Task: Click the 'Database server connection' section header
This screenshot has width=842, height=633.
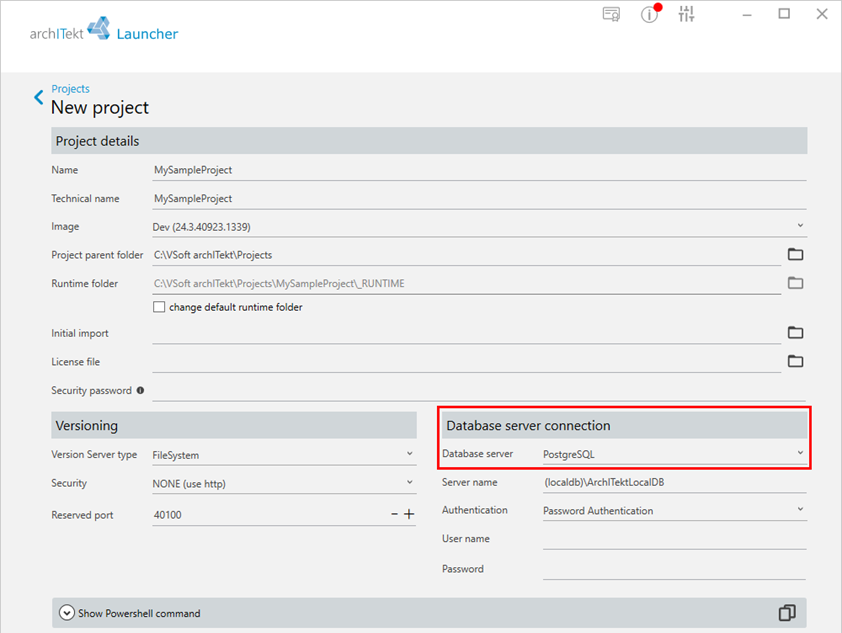Action: point(625,425)
